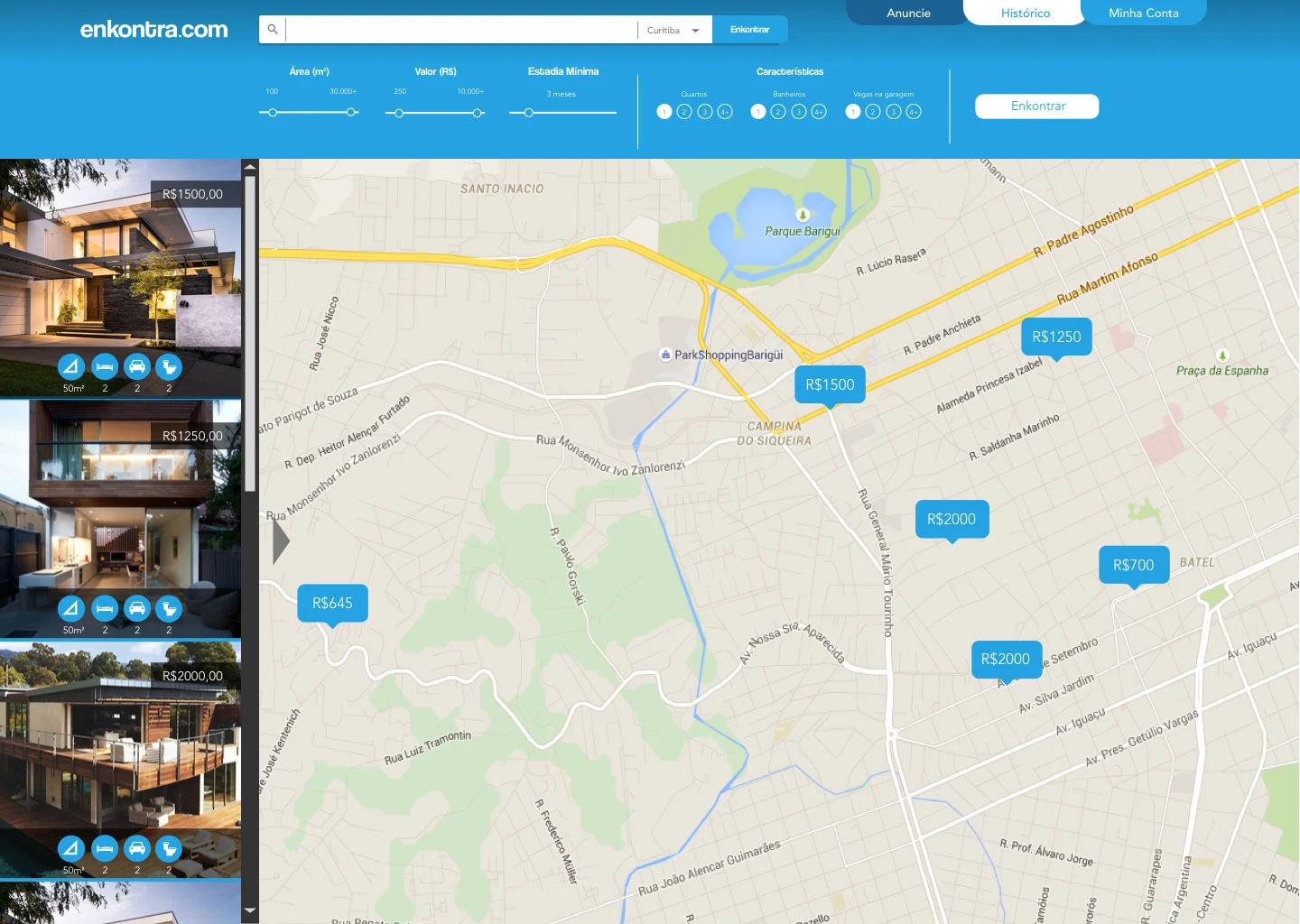The height and width of the screenshot is (924, 1300).
Task: Click toilet icon on R$1500,00 listing
Action: pos(169,366)
